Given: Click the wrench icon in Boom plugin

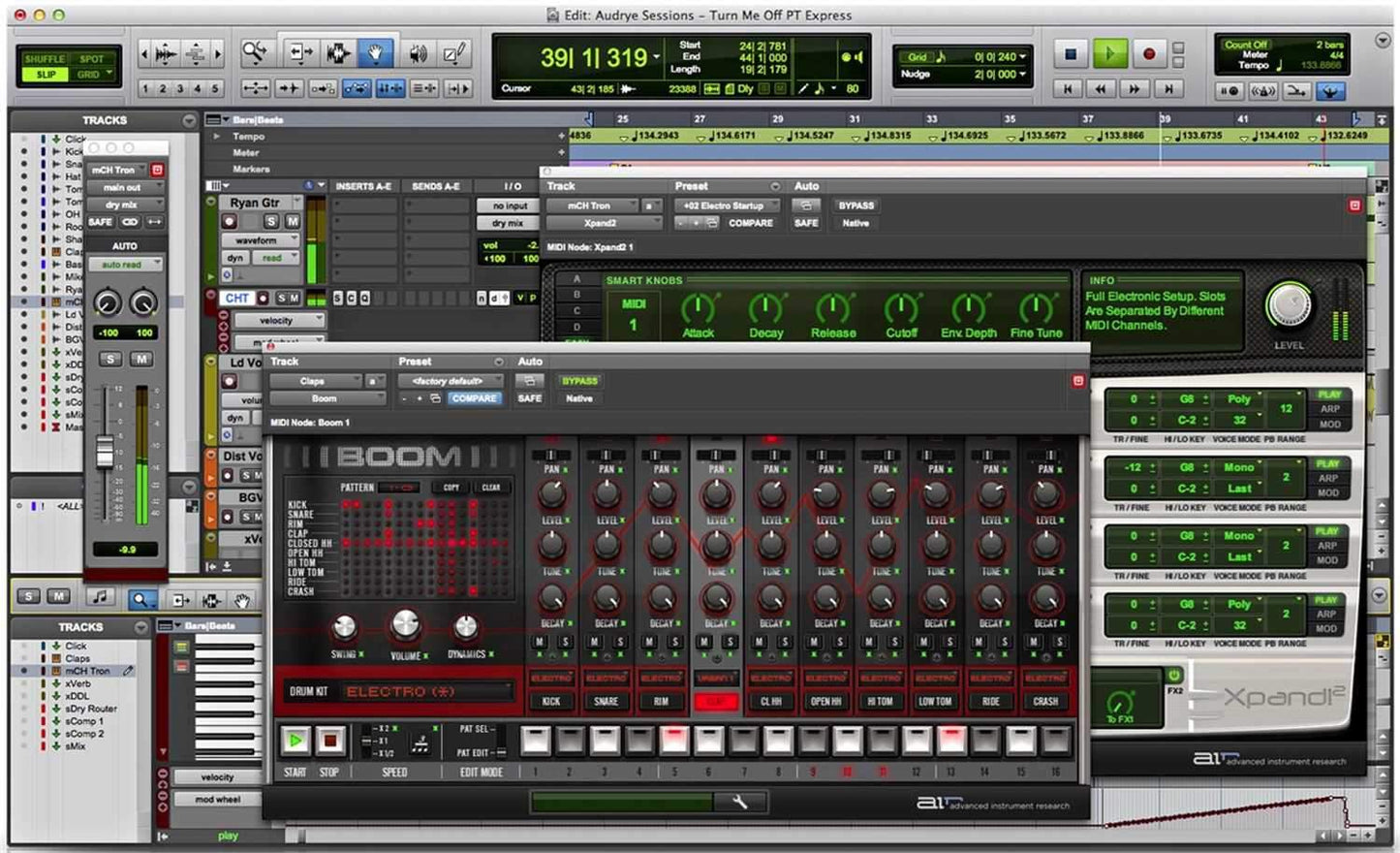Looking at the screenshot, I should 739,801.
